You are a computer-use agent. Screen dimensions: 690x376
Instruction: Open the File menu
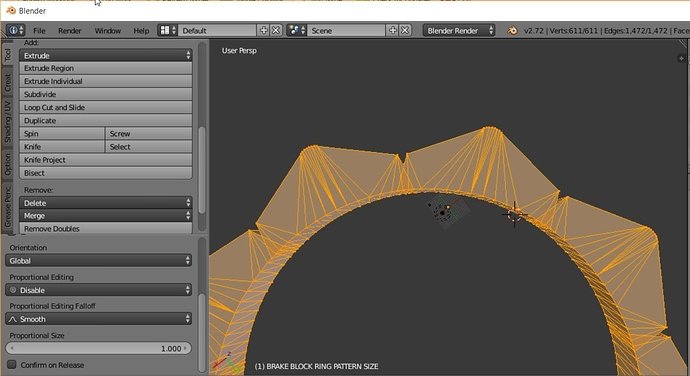(x=39, y=30)
